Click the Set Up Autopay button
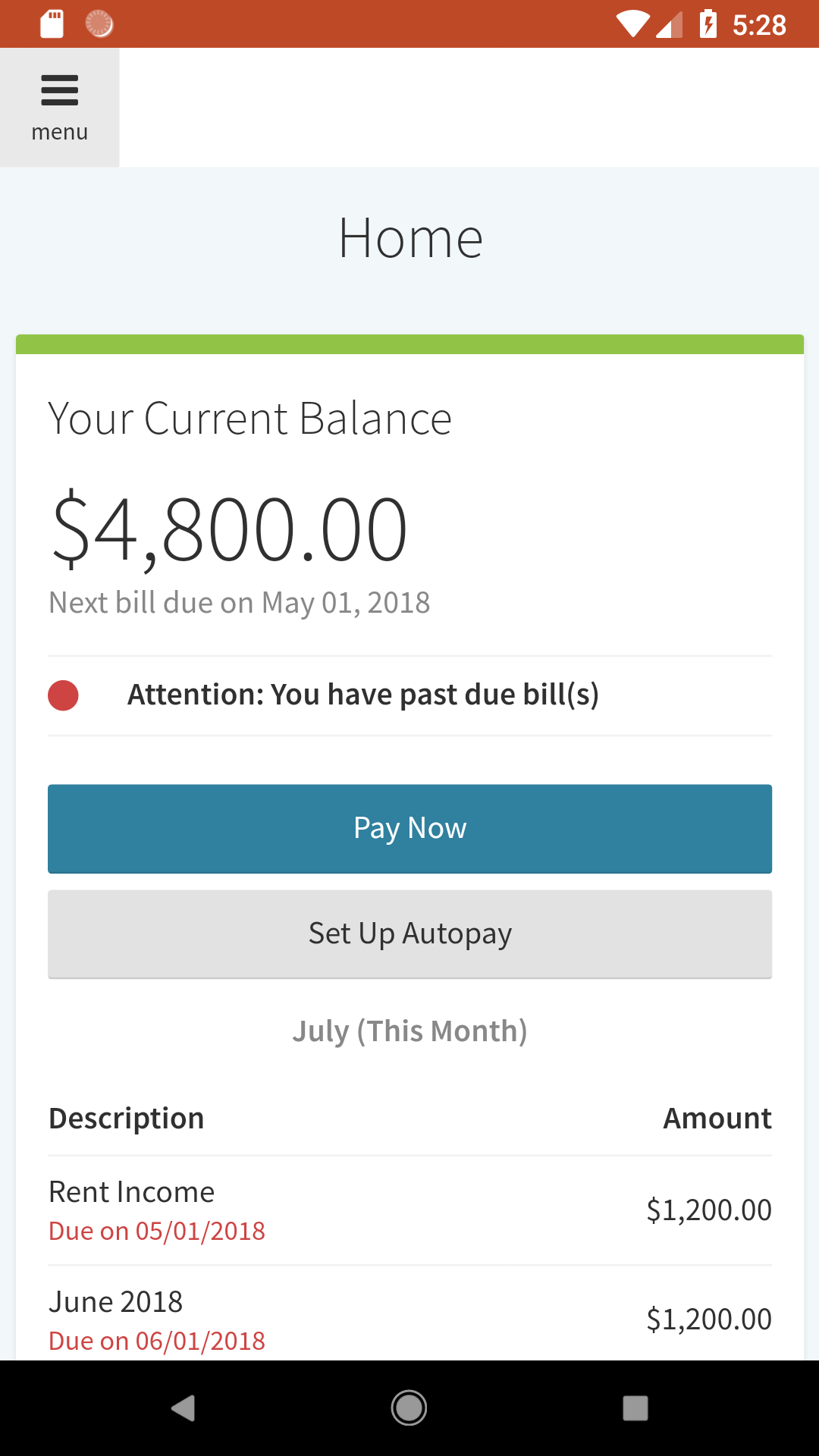The image size is (819, 1456). tap(409, 934)
